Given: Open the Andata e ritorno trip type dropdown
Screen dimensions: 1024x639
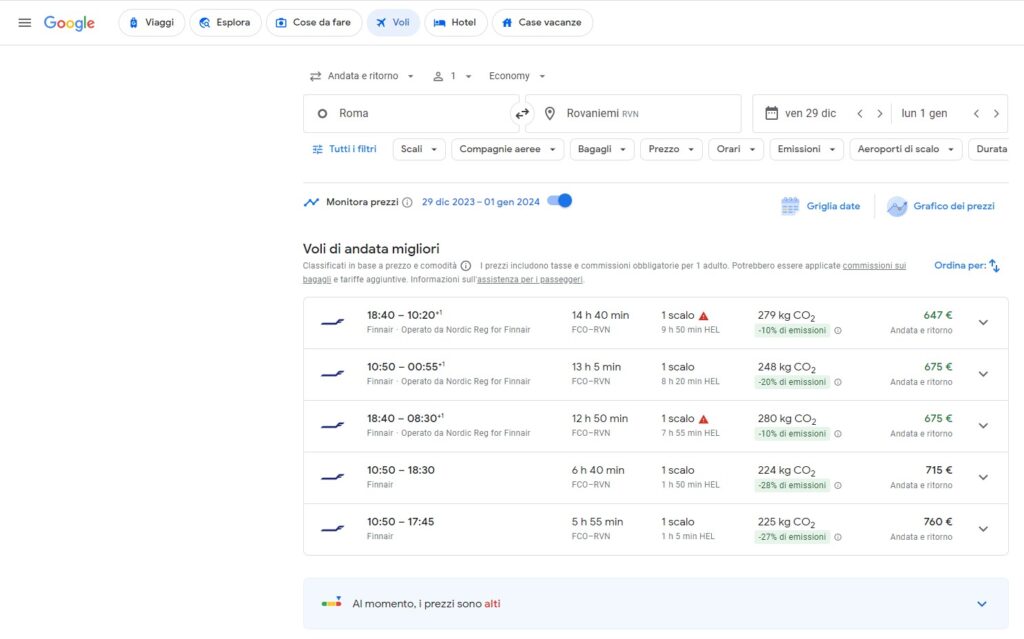Looking at the screenshot, I should tap(362, 76).
